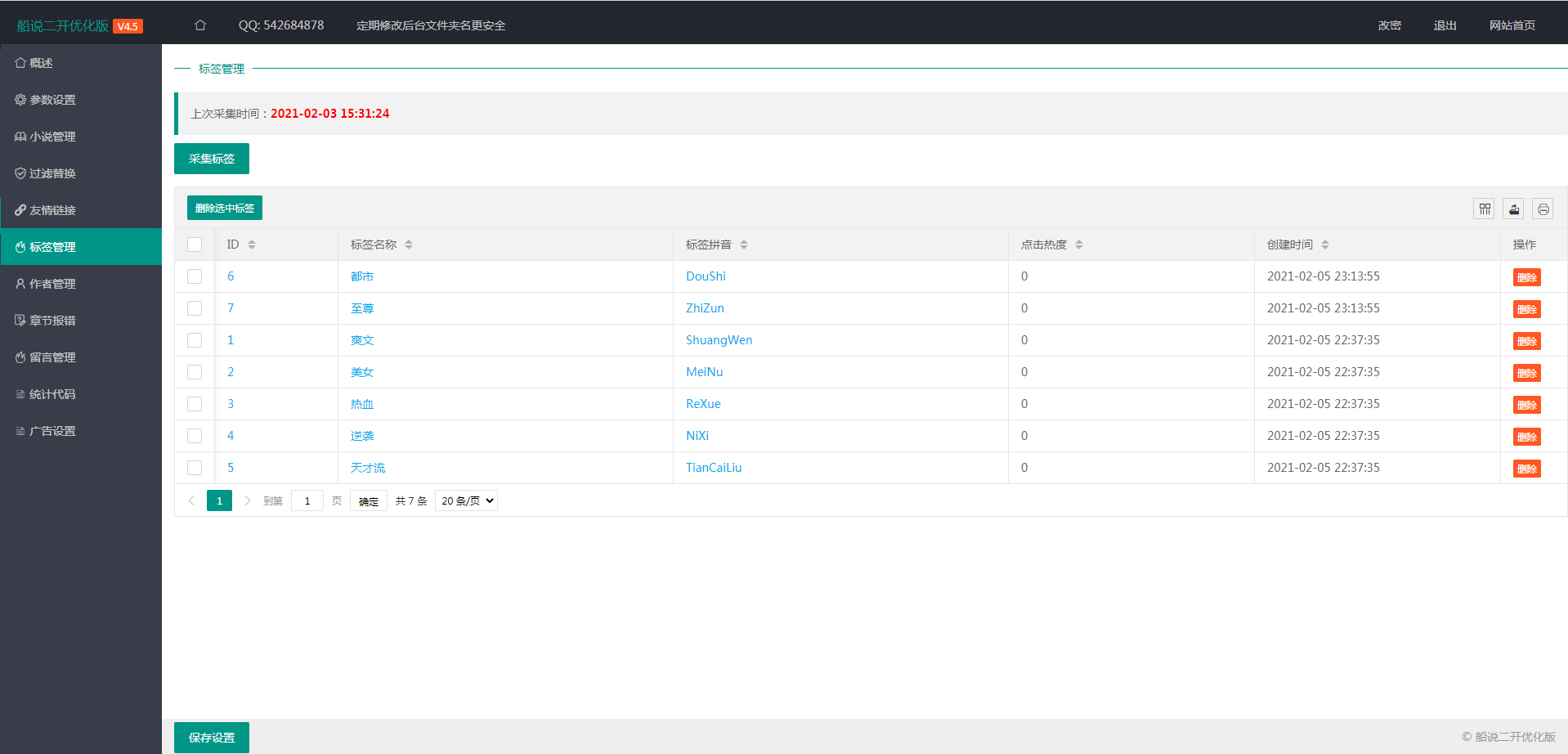
Task: Click 确定 to jump to page
Action: click(369, 500)
